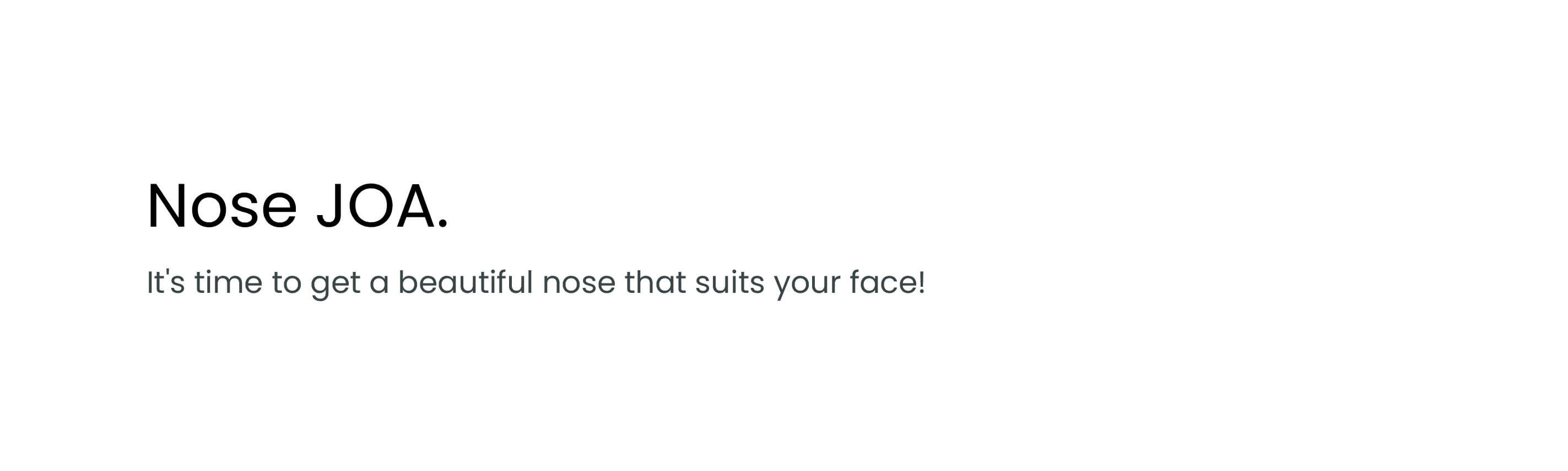The image size is (1568, 471).
Task: Click the letter "A" in JOA
Action: (417, 206)
